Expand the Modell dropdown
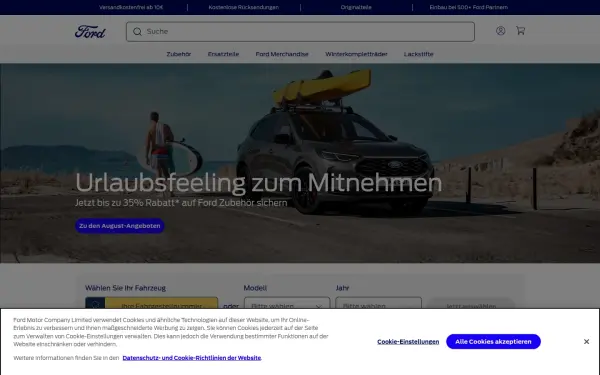 click(287, 303)
